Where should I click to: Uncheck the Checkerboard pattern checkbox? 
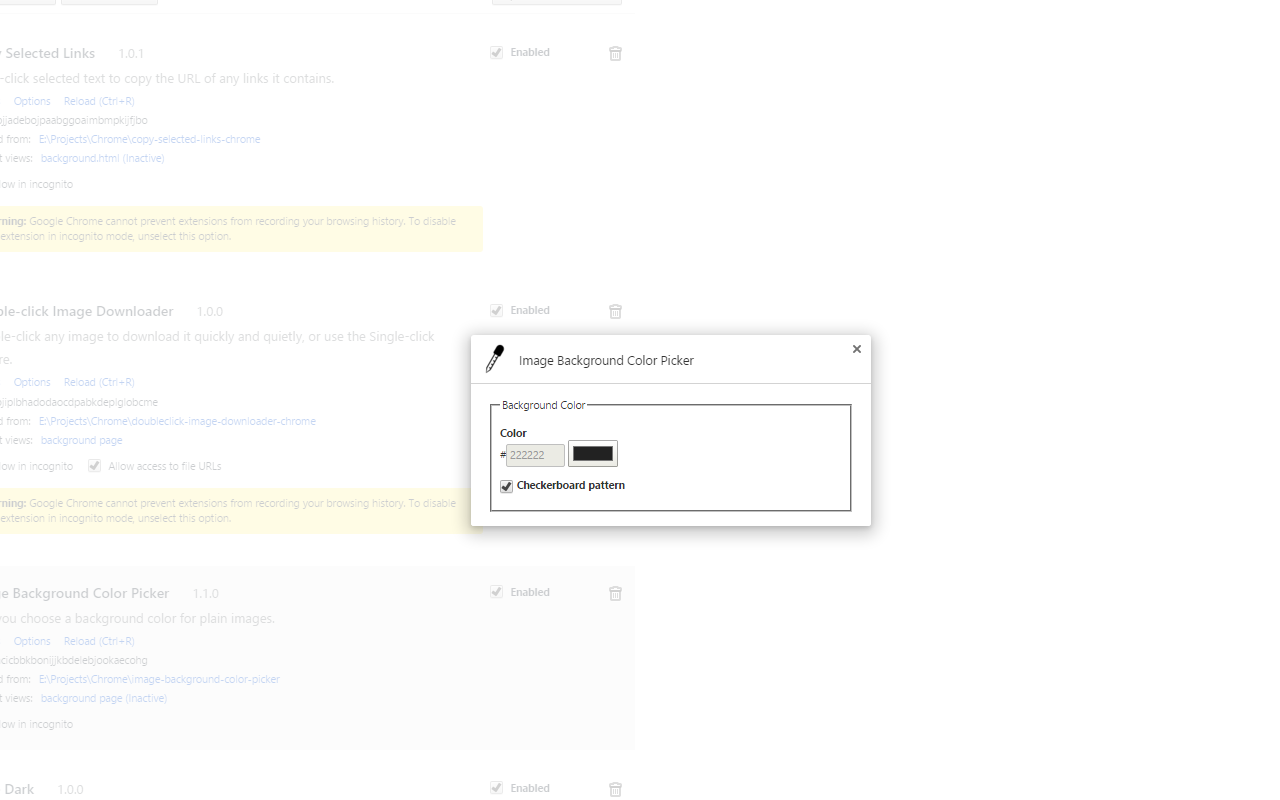tap(506, 486)
